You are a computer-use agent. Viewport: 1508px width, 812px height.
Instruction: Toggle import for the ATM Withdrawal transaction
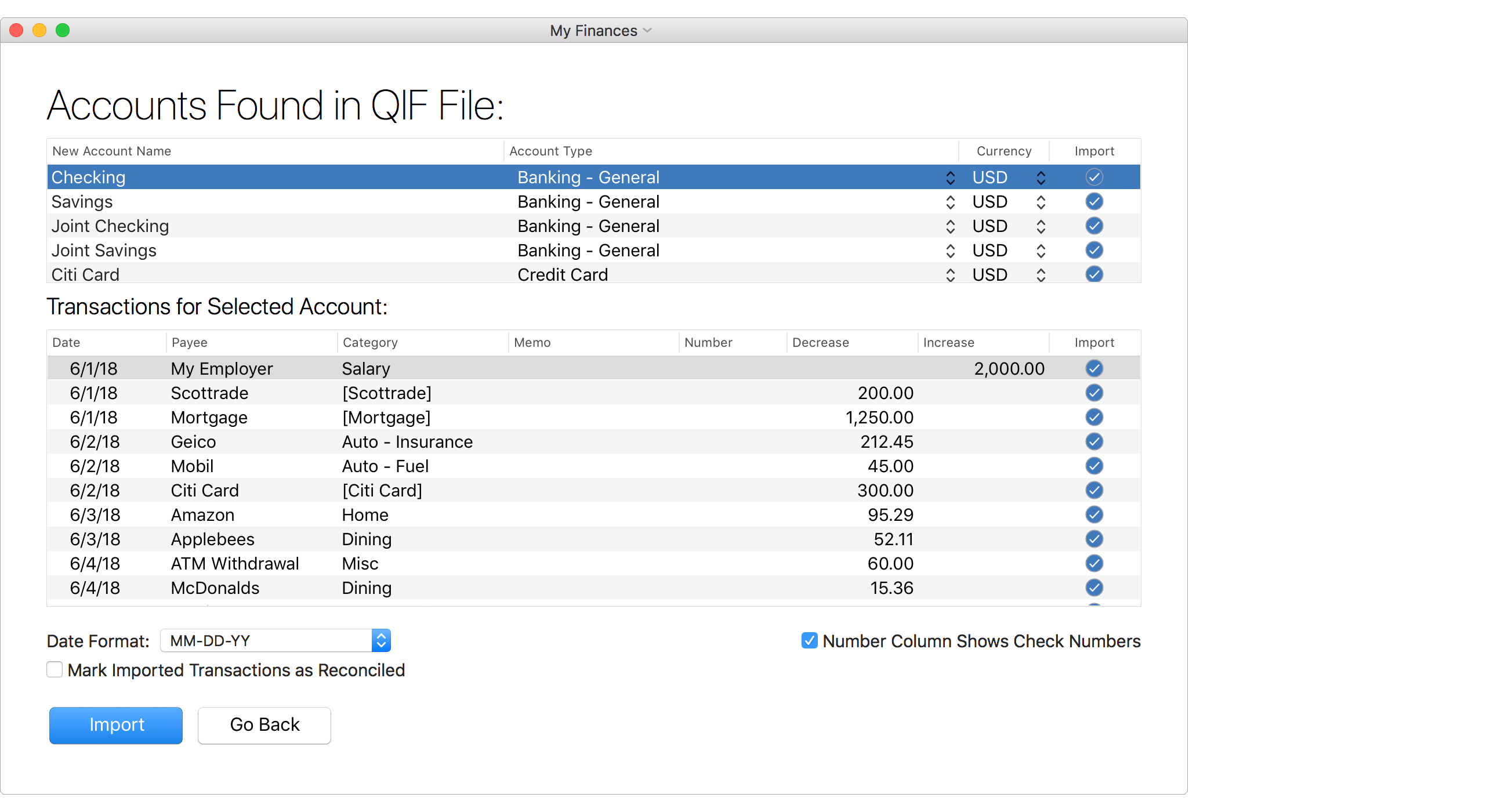(x=1094, y=563)
